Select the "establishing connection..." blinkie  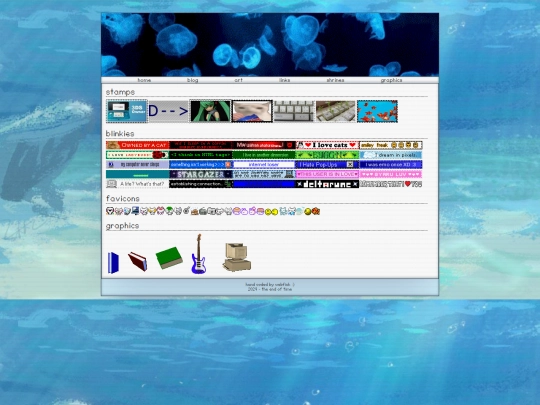pos(200,184)
